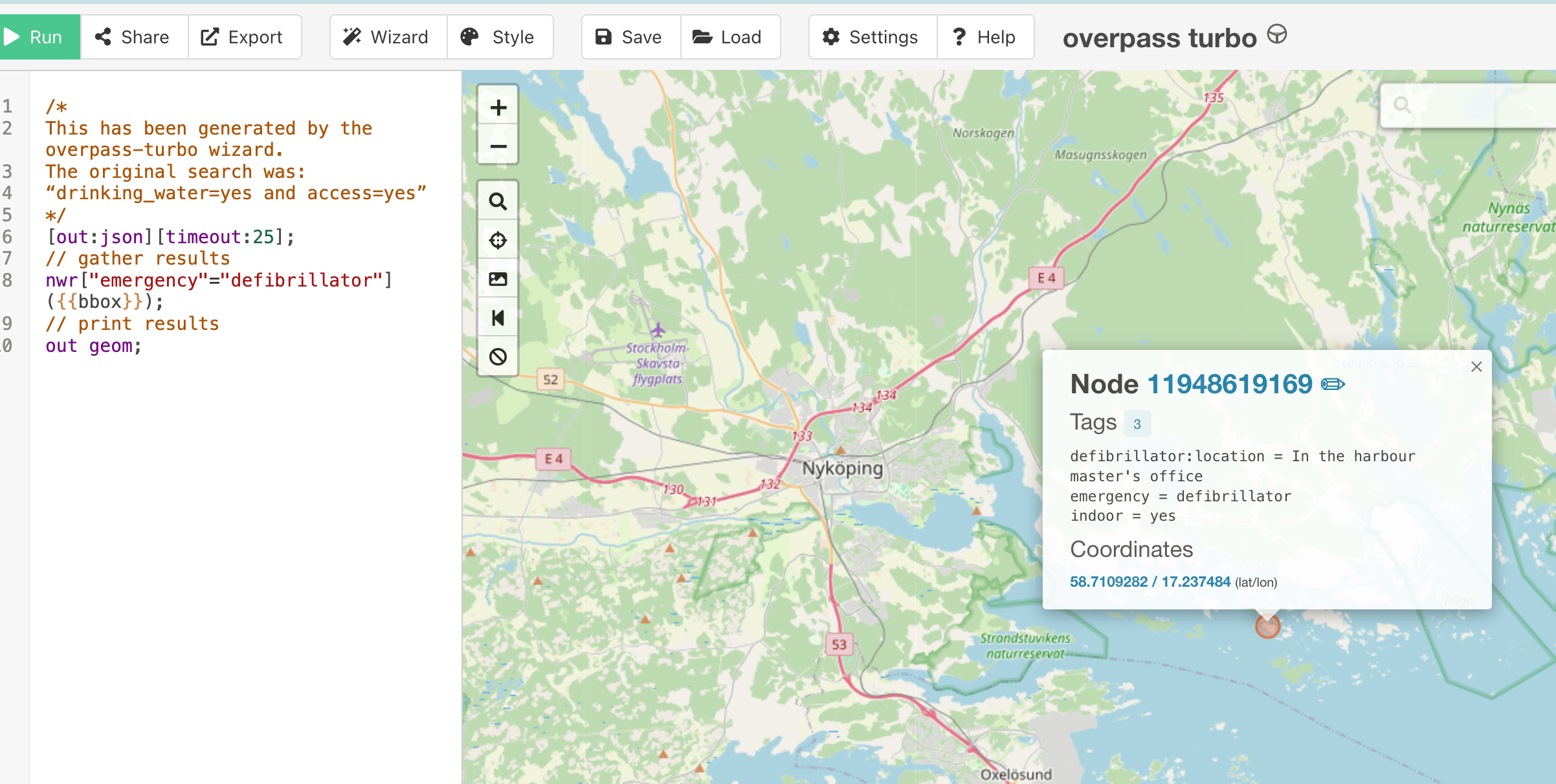
Task: Open the Share dialog
Action: point(133,37)
